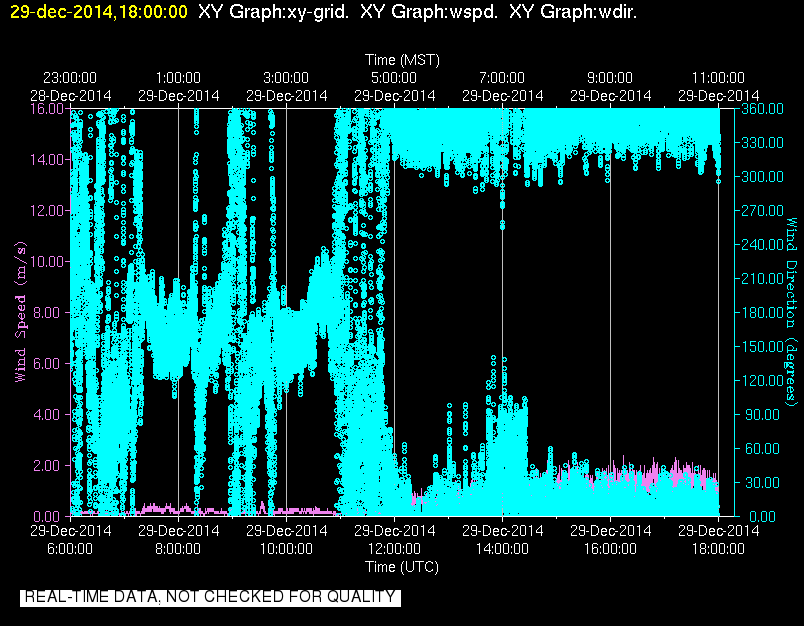Click the 10:00:00 UTC tick label
This screenshot has height=626, width=804.
286,549
